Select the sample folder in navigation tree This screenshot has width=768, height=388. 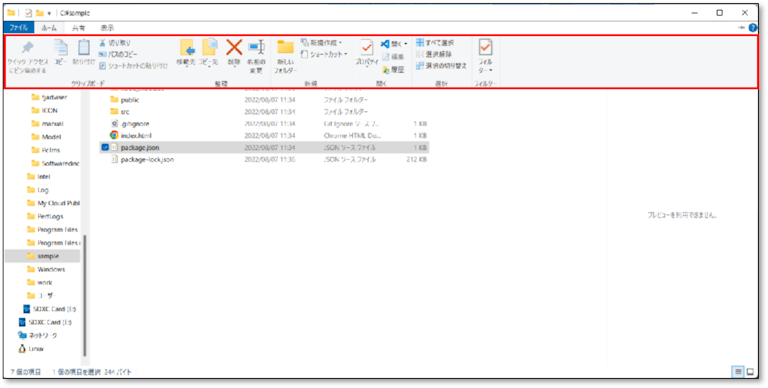(43, 256)
